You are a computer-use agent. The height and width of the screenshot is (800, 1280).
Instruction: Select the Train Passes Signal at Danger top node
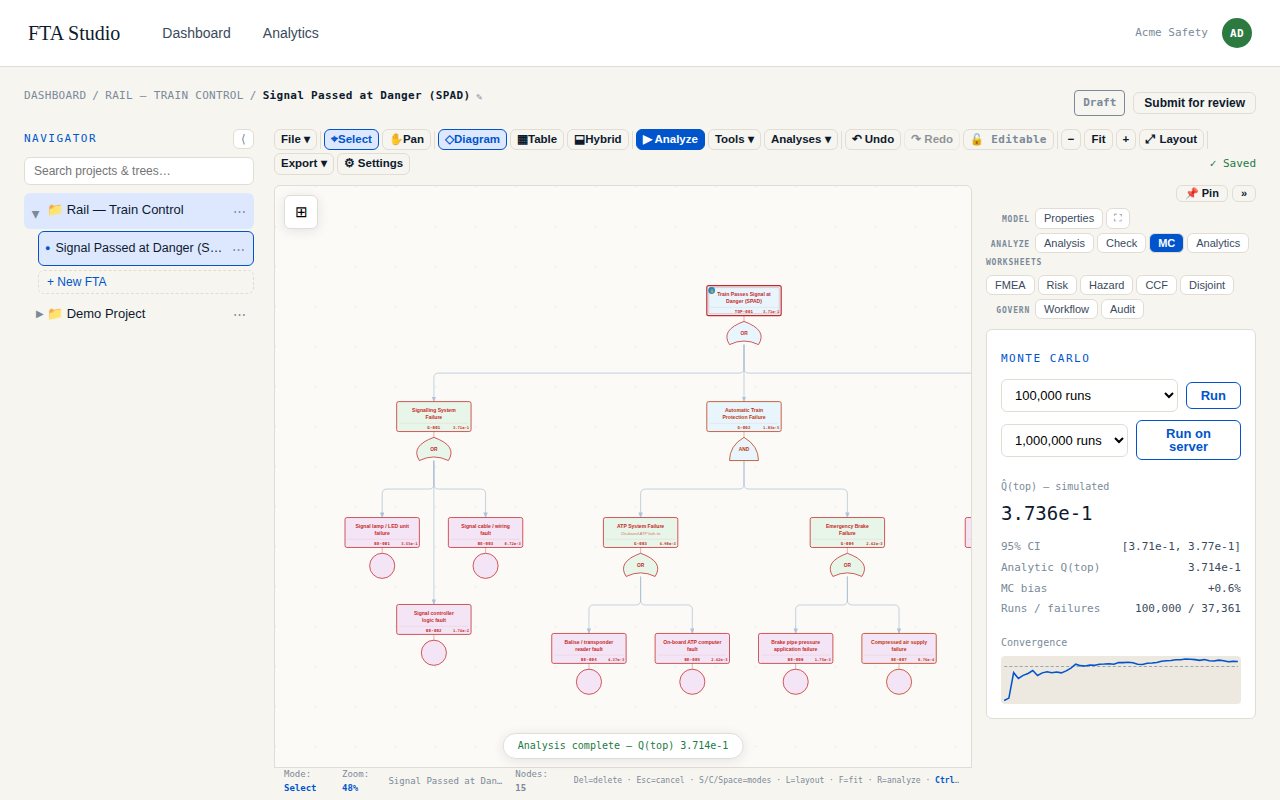point(744,301)
